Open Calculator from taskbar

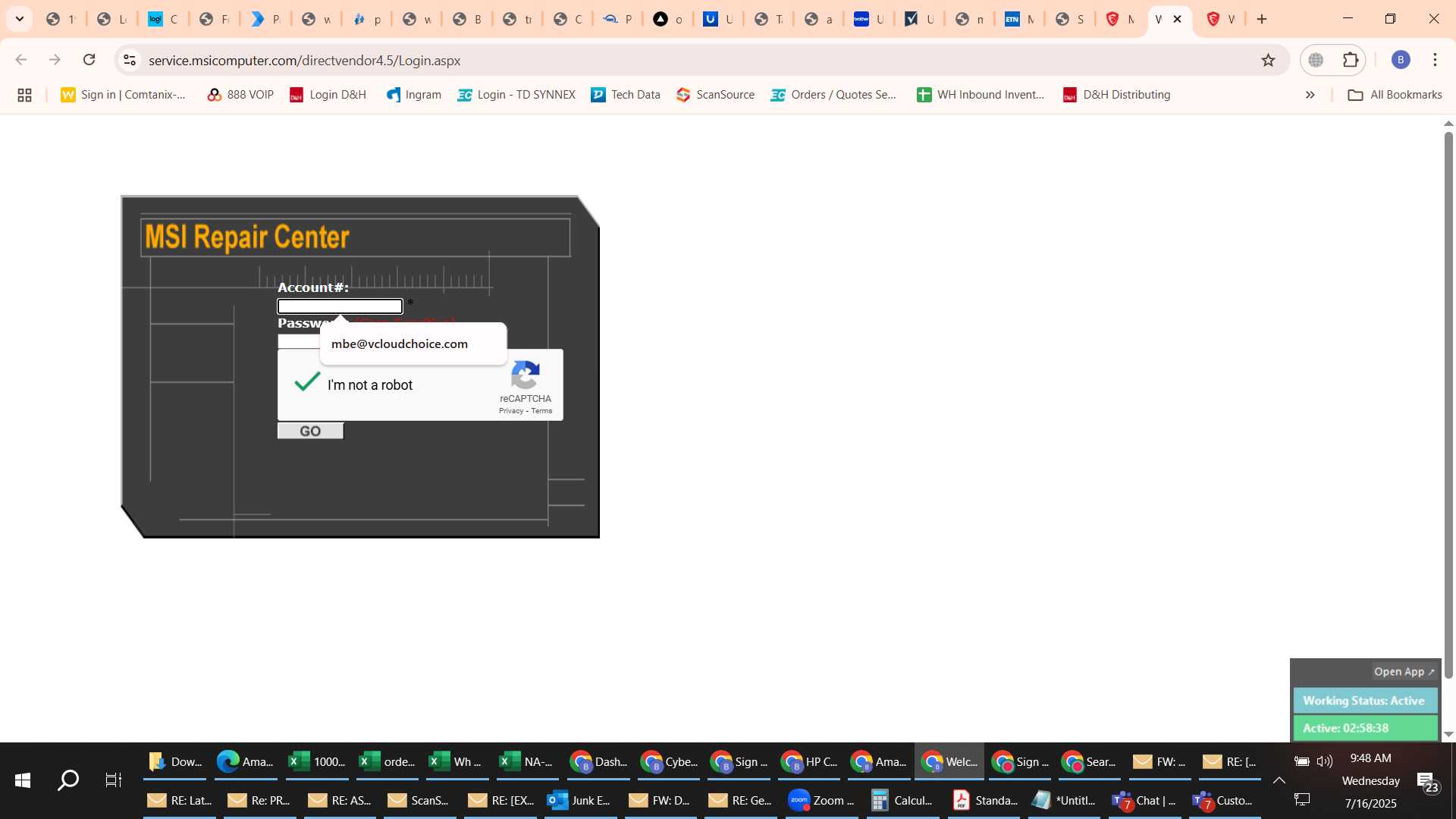(x=902, y=800)
